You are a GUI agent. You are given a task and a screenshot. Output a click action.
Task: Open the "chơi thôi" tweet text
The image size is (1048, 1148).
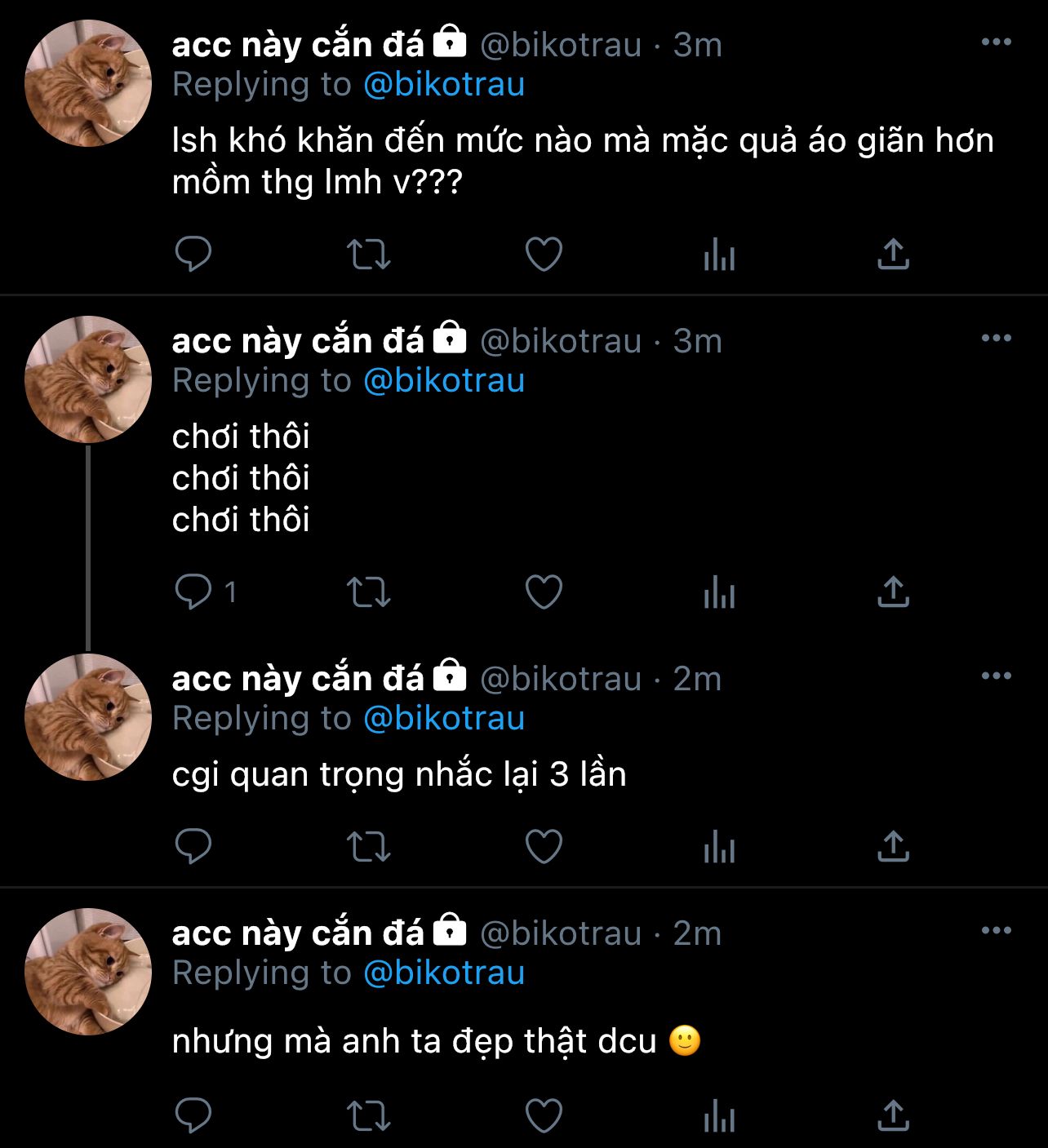[241, 478]
